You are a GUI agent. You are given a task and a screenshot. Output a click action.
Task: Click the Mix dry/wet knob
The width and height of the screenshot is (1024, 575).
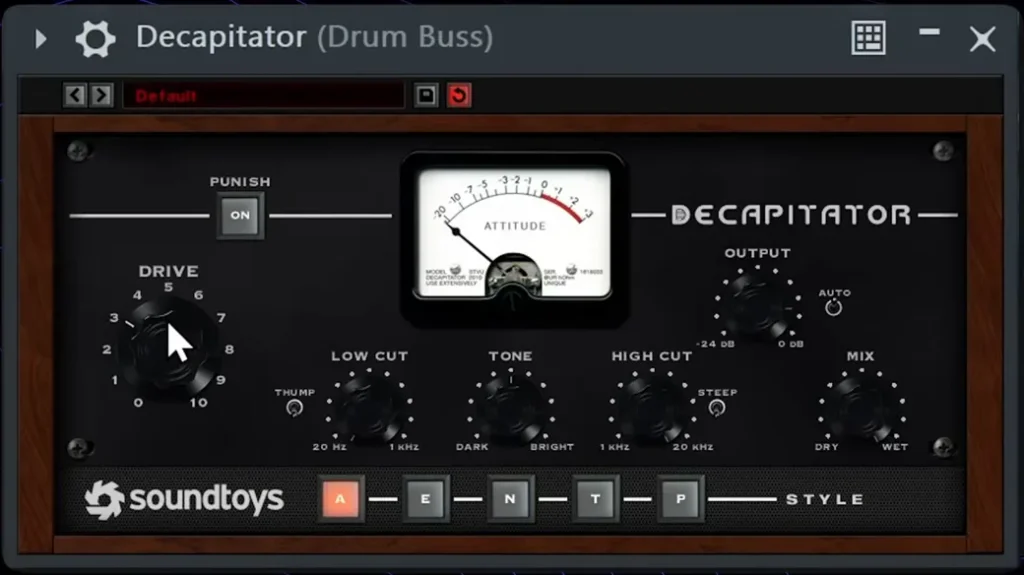(861, 410)
